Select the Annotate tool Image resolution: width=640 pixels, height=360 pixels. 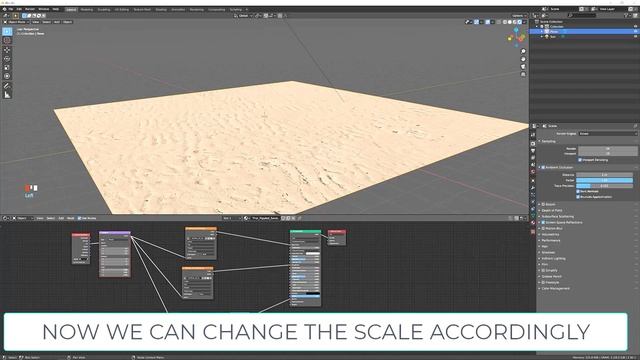pyautogui.click(x=7, y=86)
